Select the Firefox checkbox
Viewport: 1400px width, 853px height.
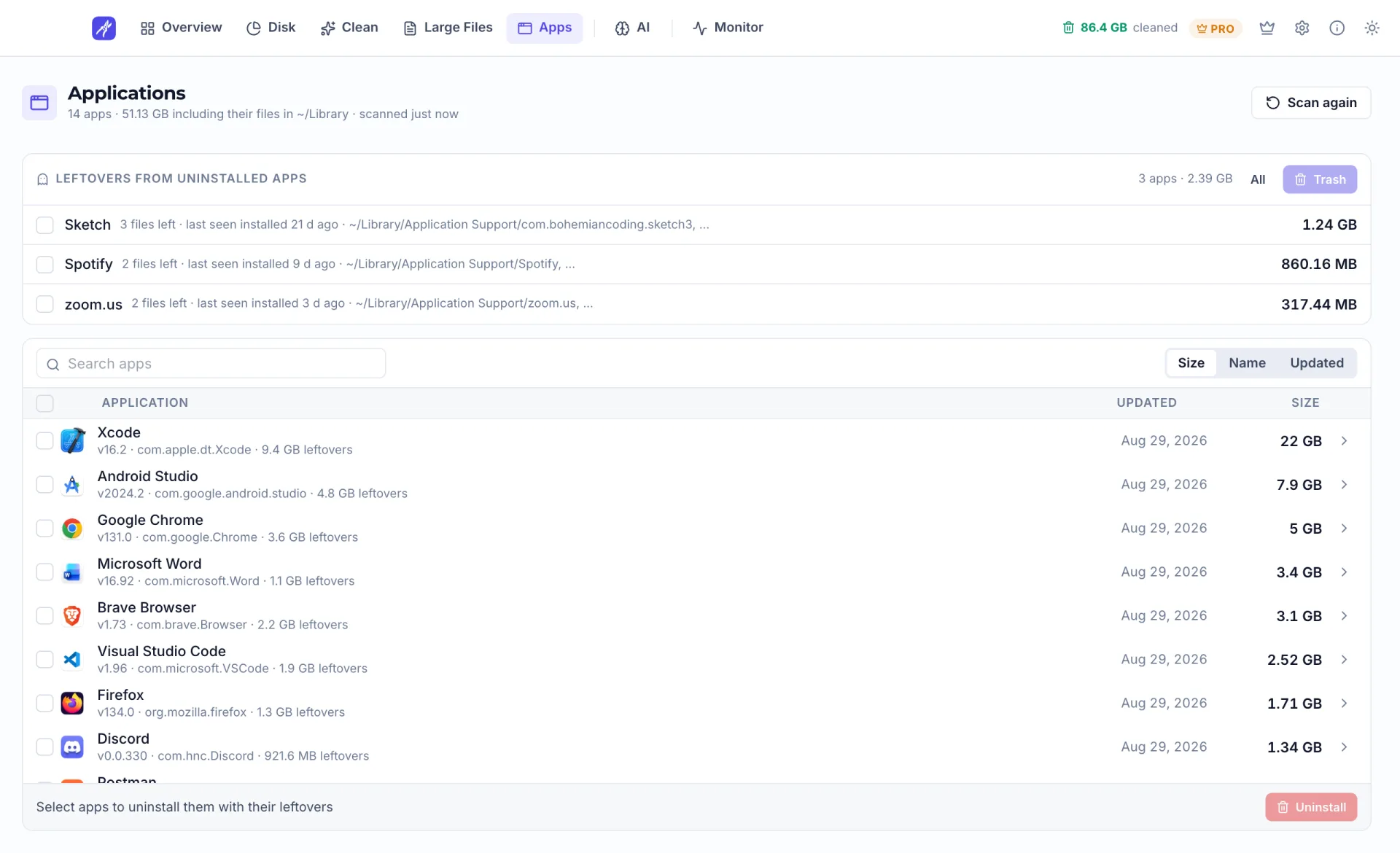pos(45,704)
